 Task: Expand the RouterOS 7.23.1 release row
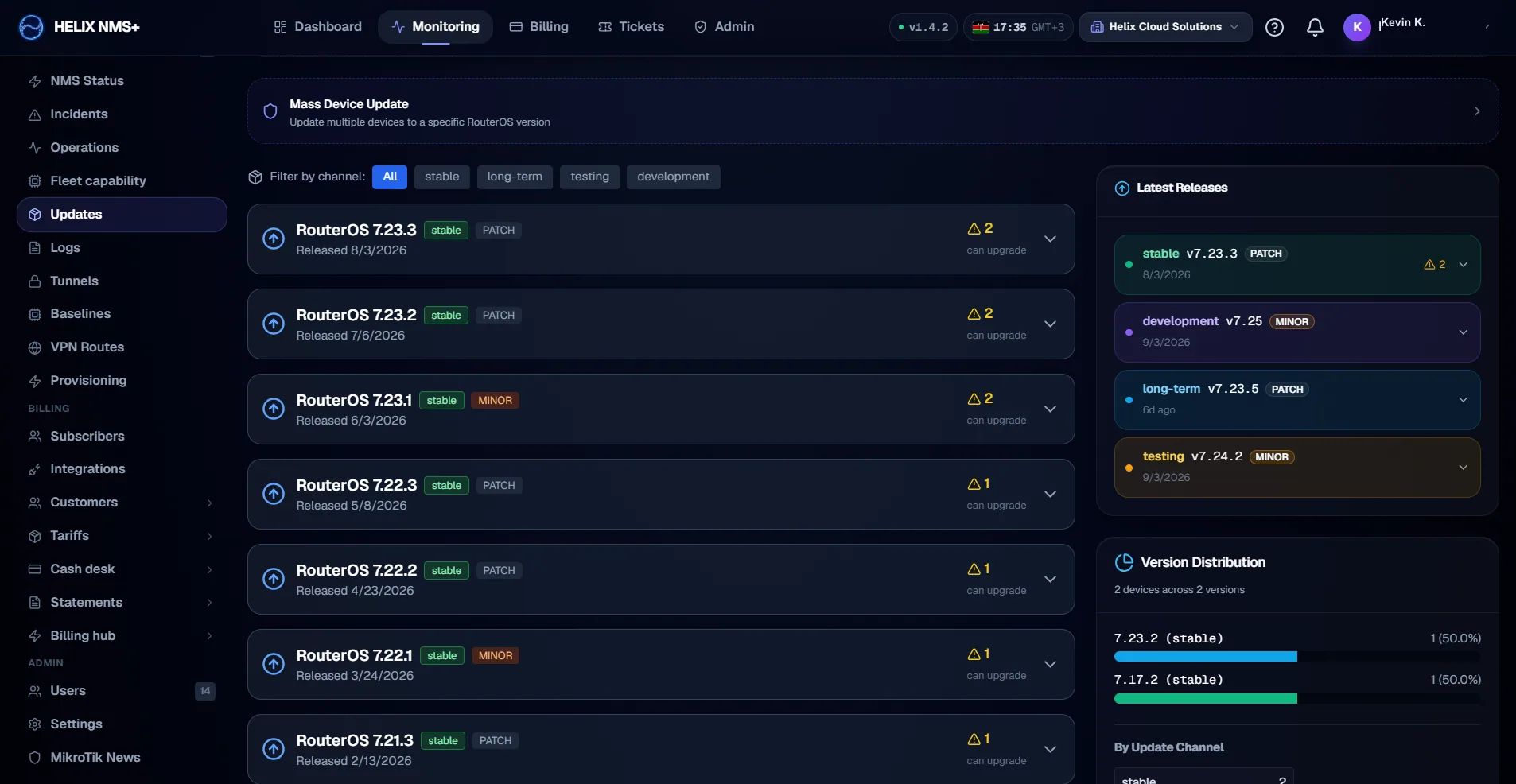[1050, 409]
